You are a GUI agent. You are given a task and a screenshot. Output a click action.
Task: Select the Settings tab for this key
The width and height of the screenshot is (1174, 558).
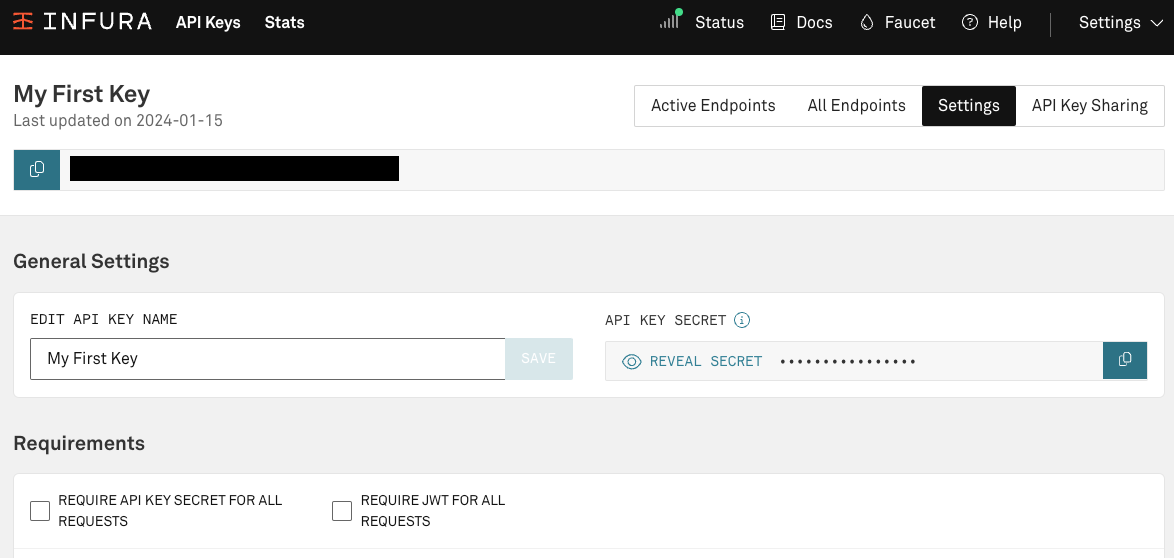[x=969, y=106]
